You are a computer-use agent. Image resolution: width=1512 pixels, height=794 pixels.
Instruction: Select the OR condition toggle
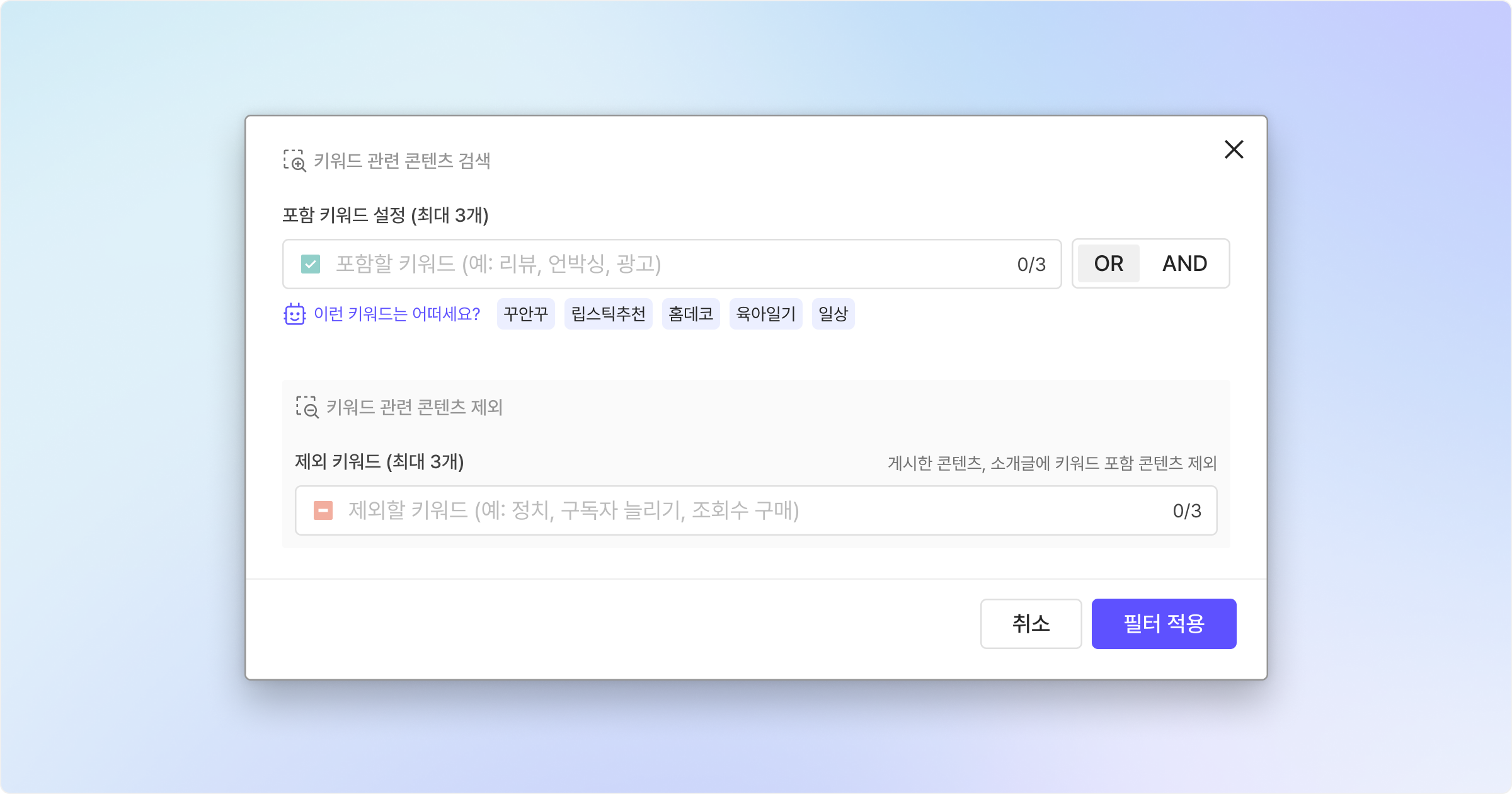(1108, 263)
